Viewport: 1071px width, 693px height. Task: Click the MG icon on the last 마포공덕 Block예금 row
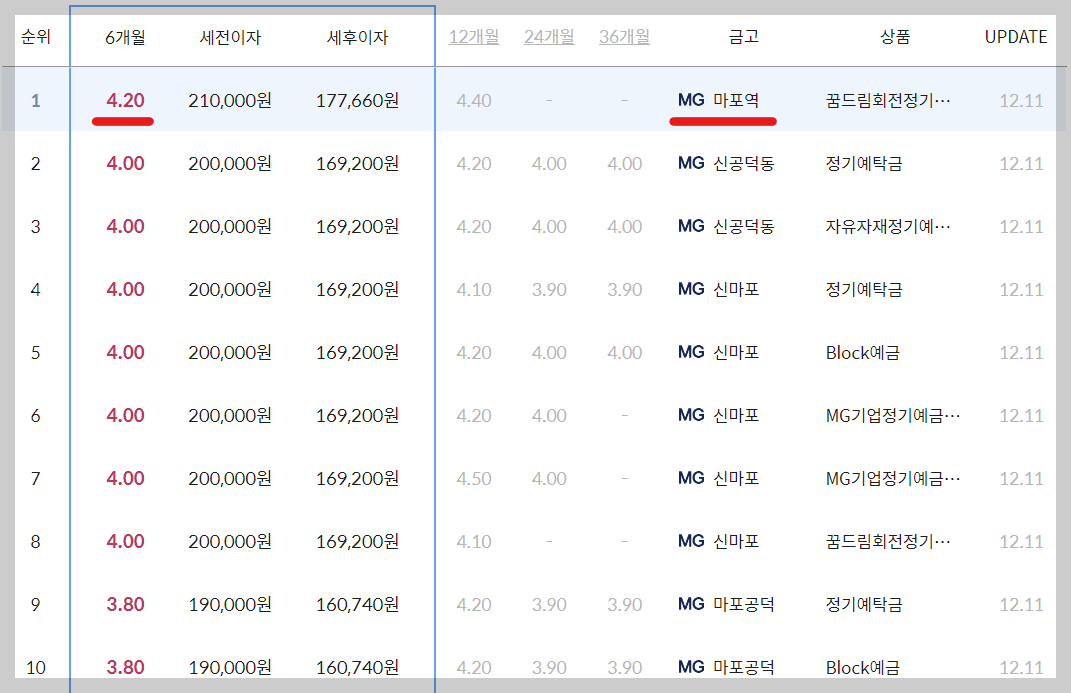tap(691, 667)
